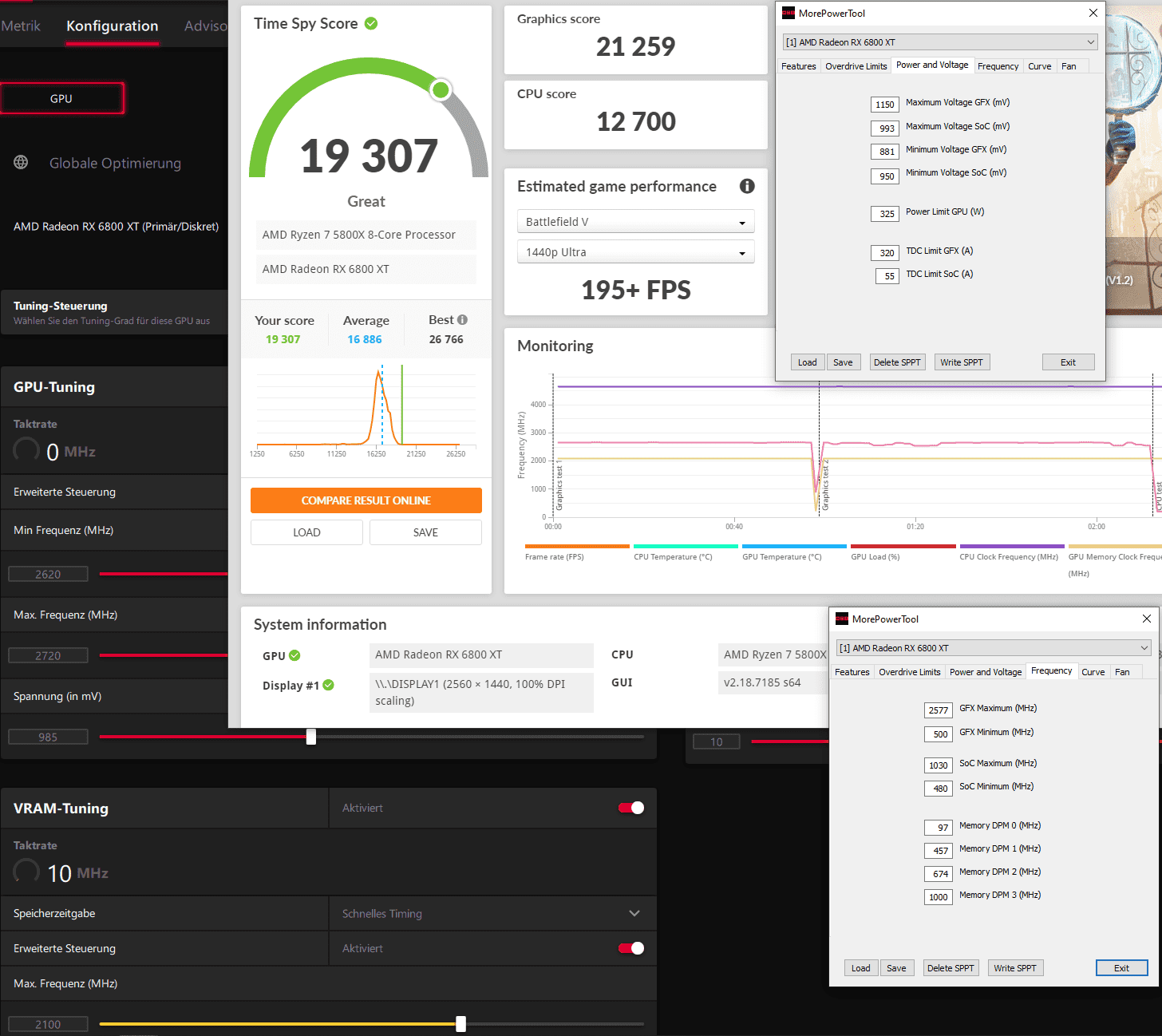1162x1036 pixels.
Task: Click the green check icon beside GPU in System information
Action: coord(294,655)
